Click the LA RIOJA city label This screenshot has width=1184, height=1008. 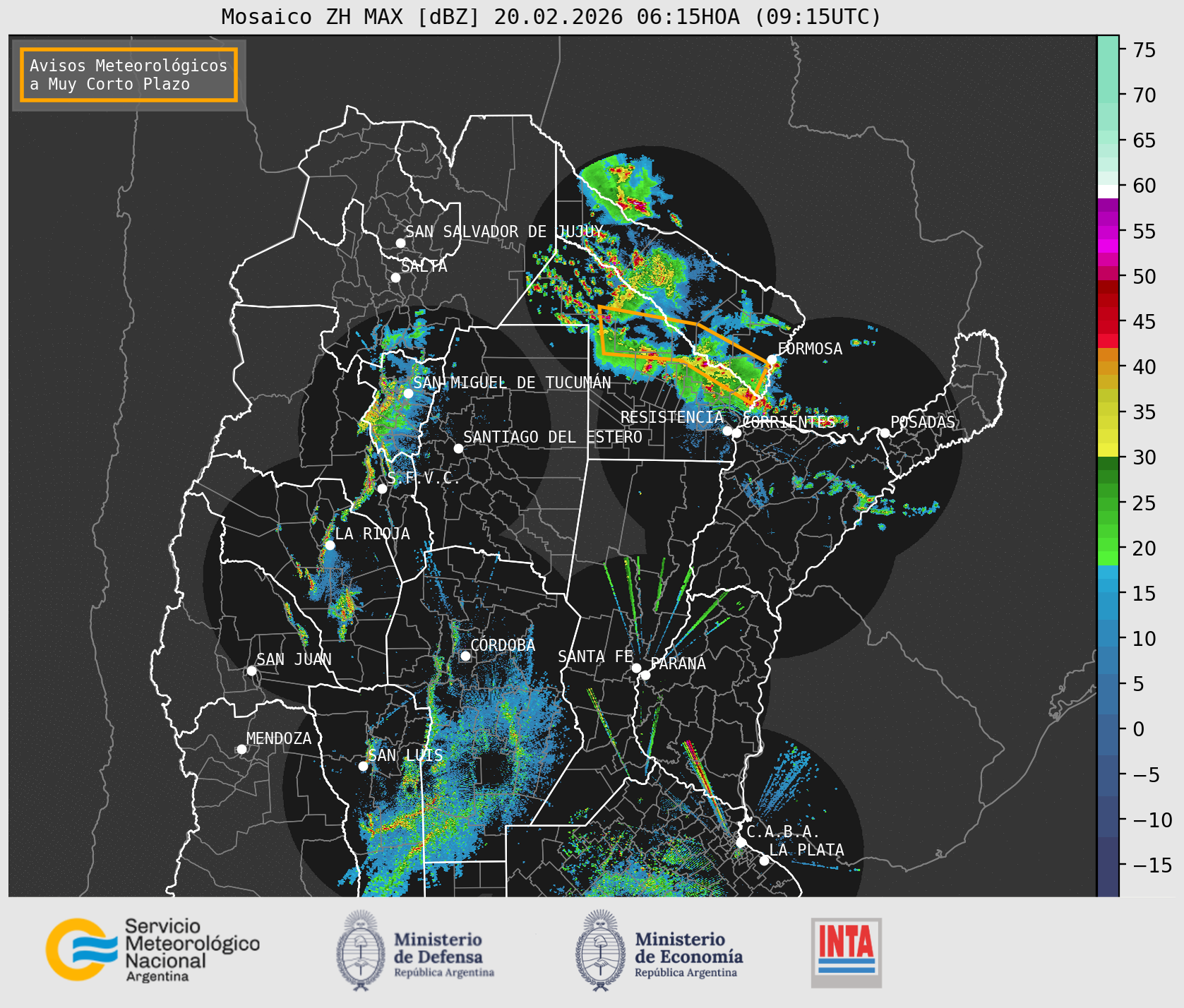[372, 534]
